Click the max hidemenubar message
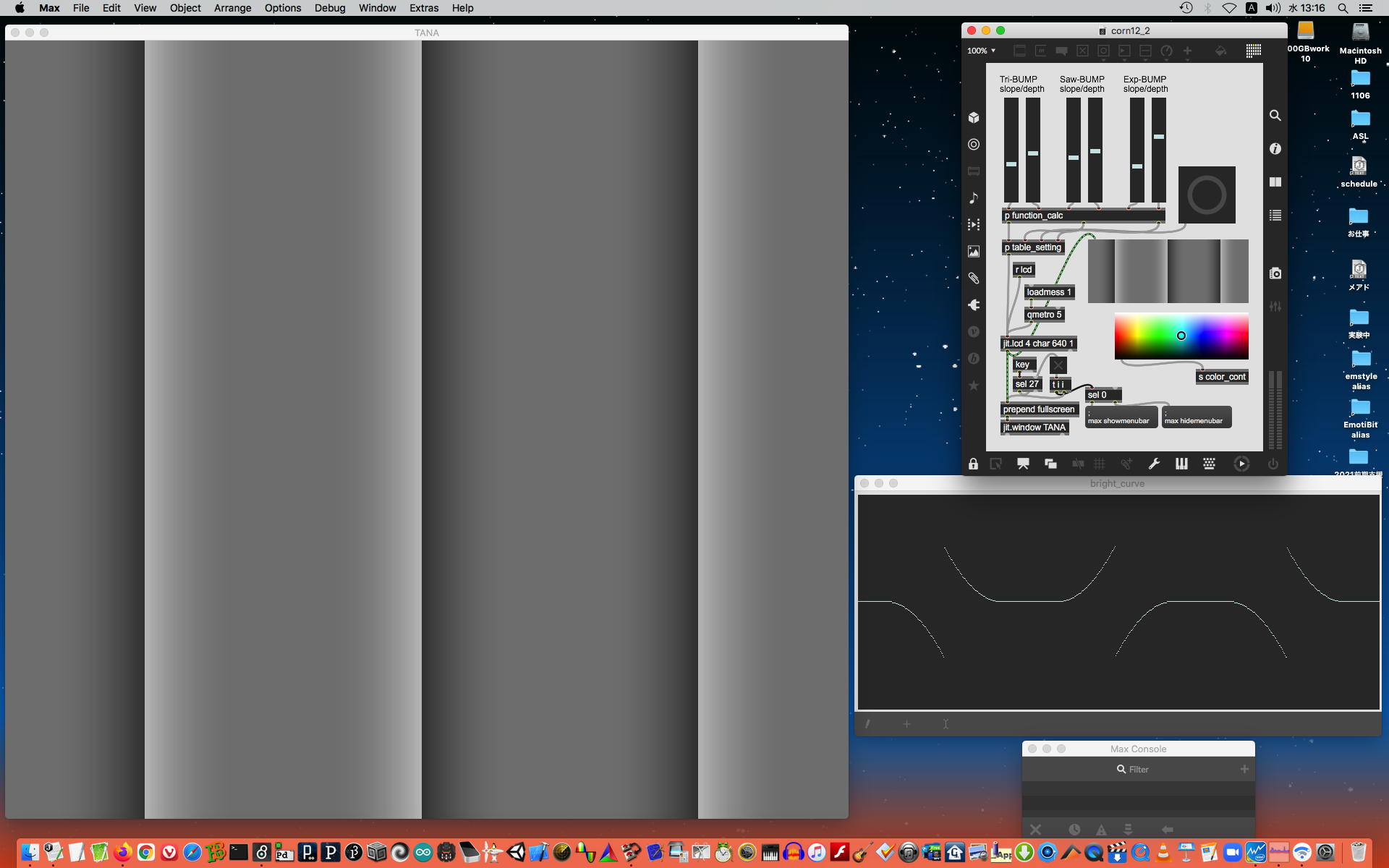The width and height of the screenshot is (1389, 868). [1196, 417]
